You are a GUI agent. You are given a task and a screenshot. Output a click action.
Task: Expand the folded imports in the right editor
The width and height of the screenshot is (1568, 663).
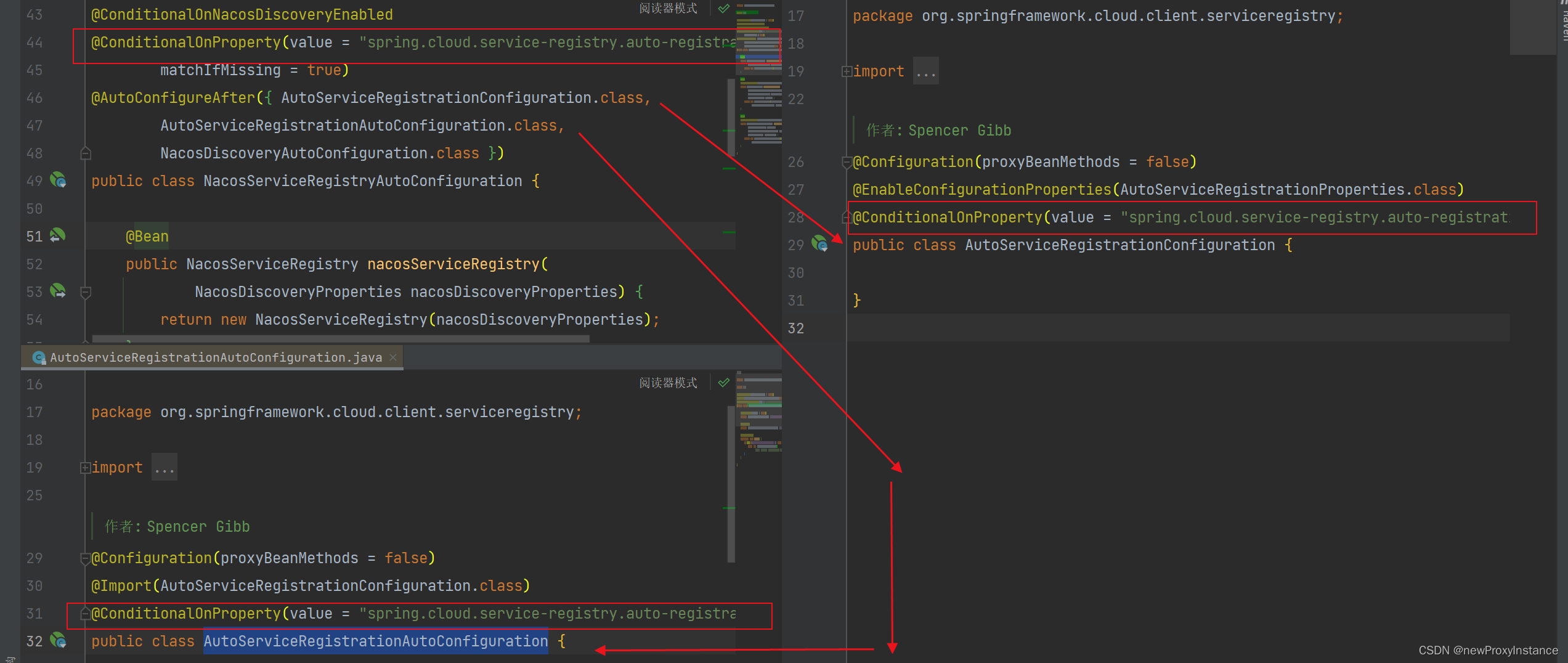coord(847,71)
